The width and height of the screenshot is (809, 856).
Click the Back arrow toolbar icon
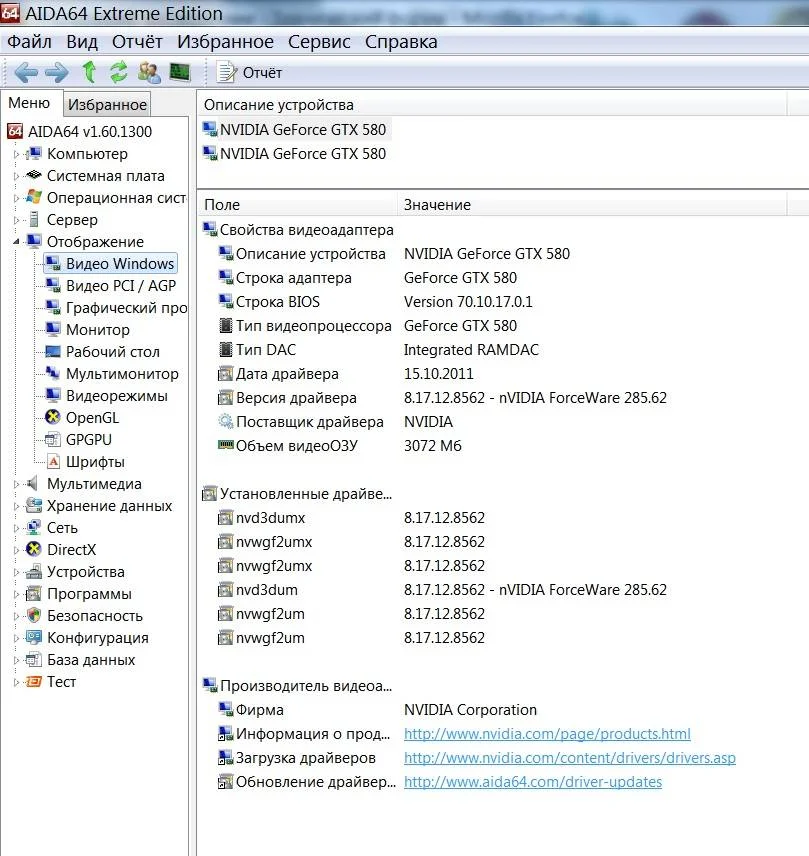point(26,72)
